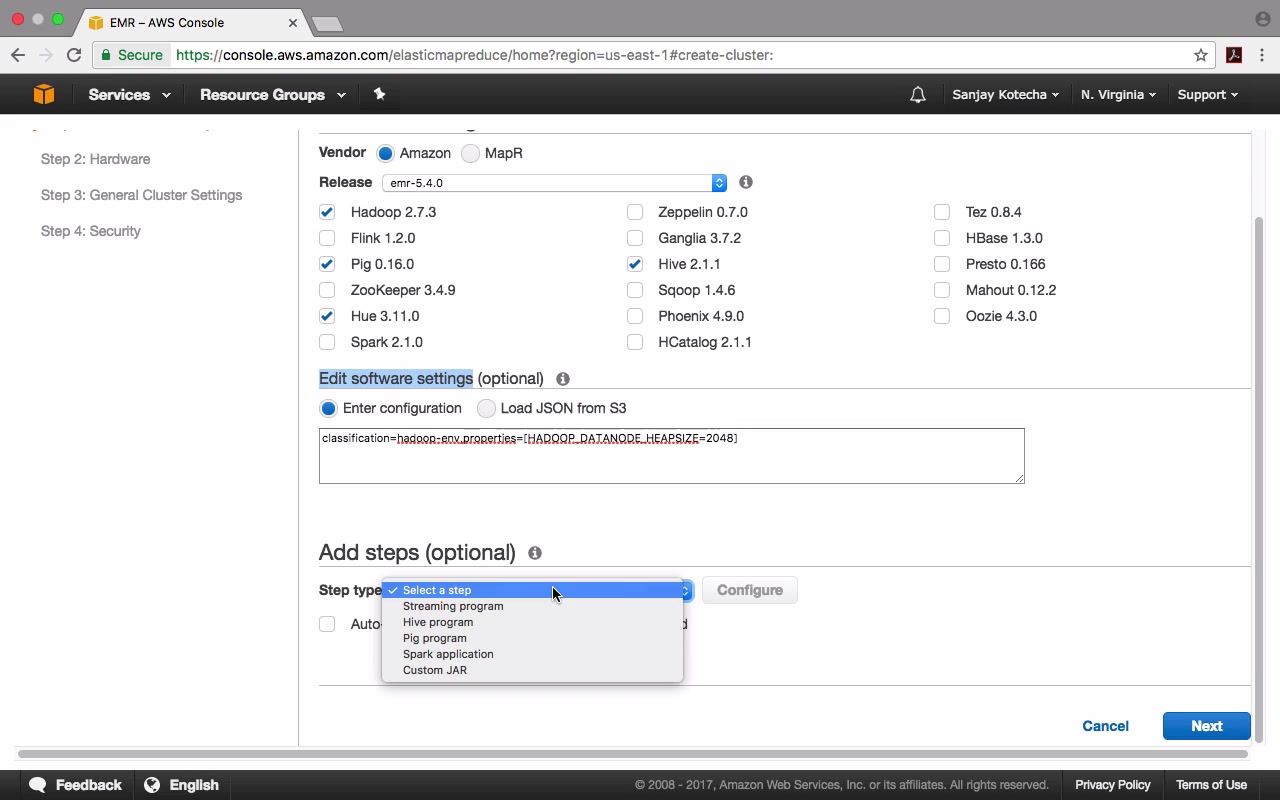
Task: Bookmark this page with the star icon
Action: (x=1201, y=55)
